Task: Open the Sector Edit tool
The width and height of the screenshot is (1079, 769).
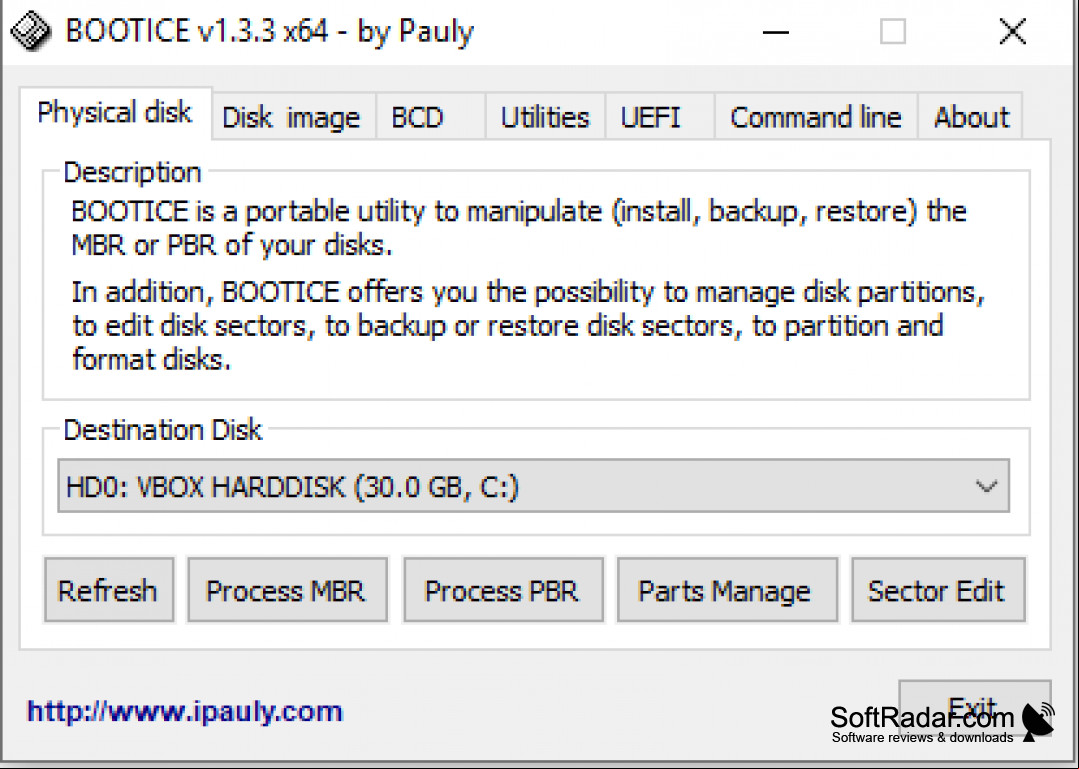Action: (x=938, y=590)
